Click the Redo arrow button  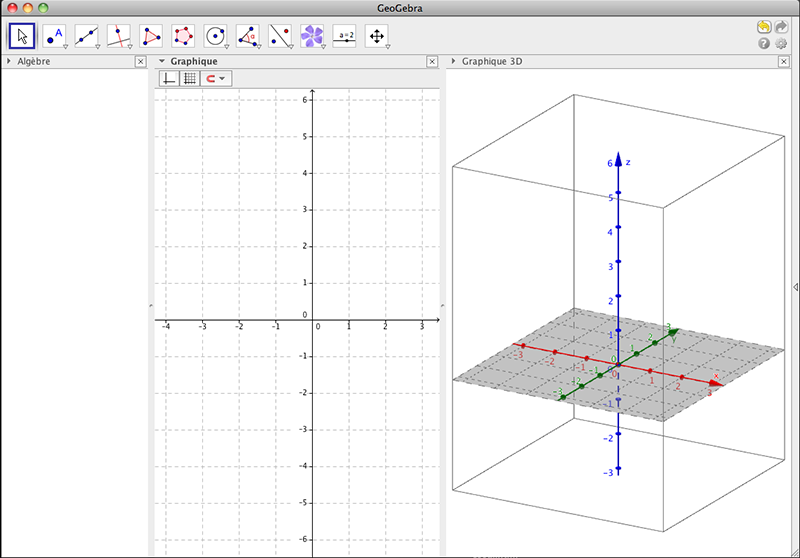coord(781,27)
